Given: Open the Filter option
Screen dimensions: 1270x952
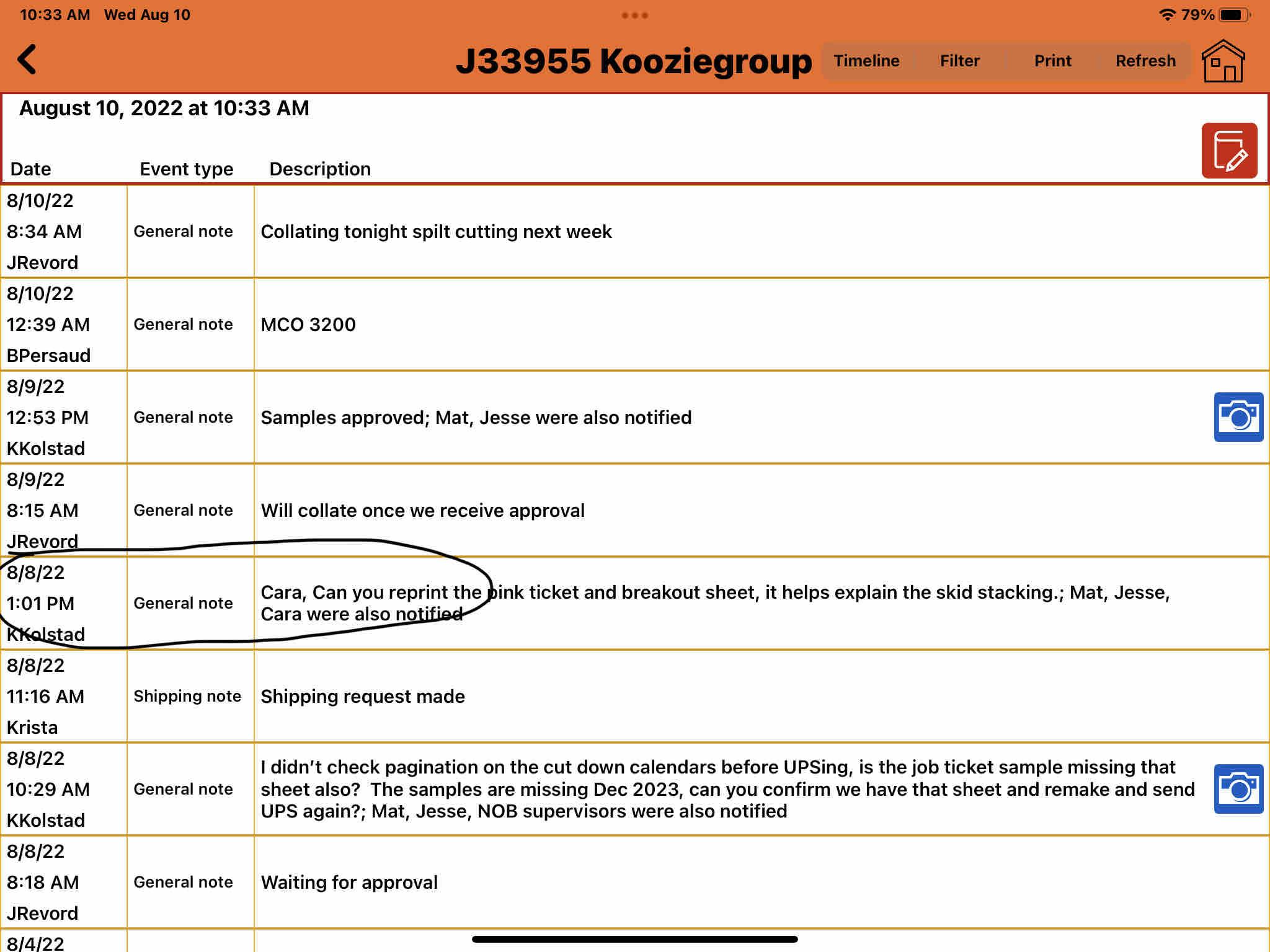Looking at the screenshot, I should [959, 61].
